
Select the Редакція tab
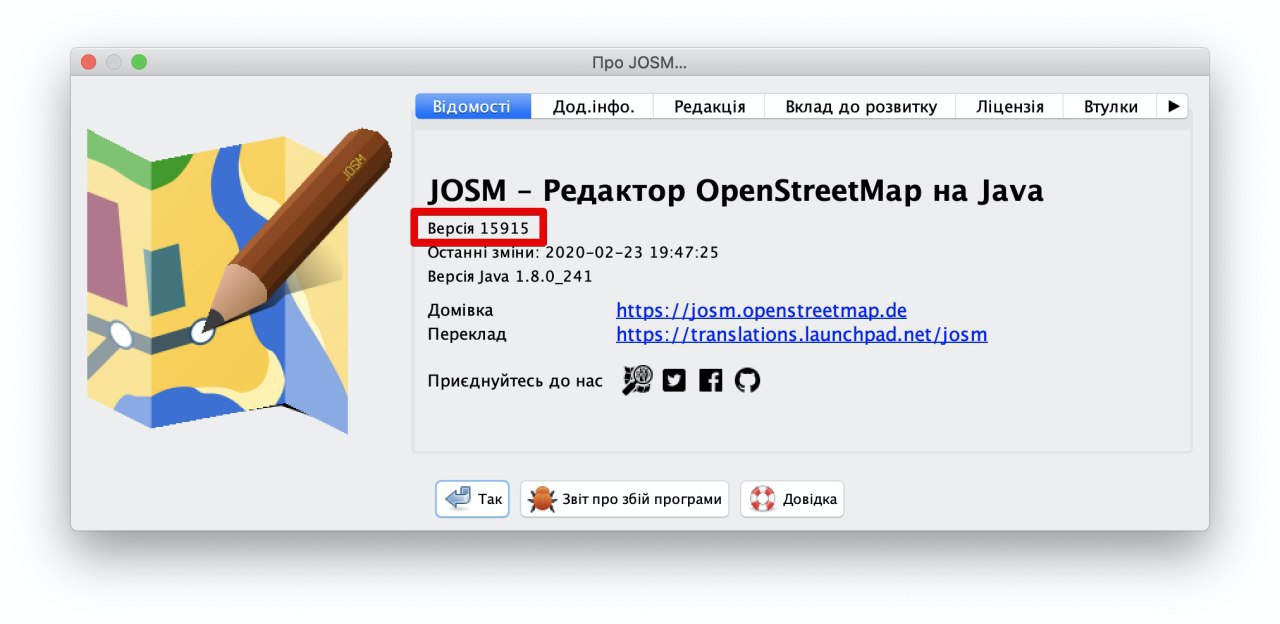pyautogui.click(x=709, y=107)
